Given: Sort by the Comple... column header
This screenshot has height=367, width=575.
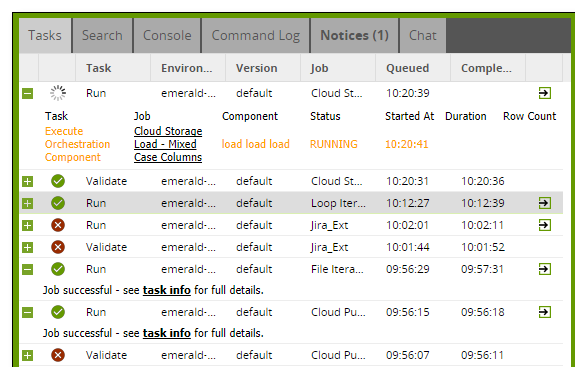Looking at the screenshot, I should [x=488, y=68].
